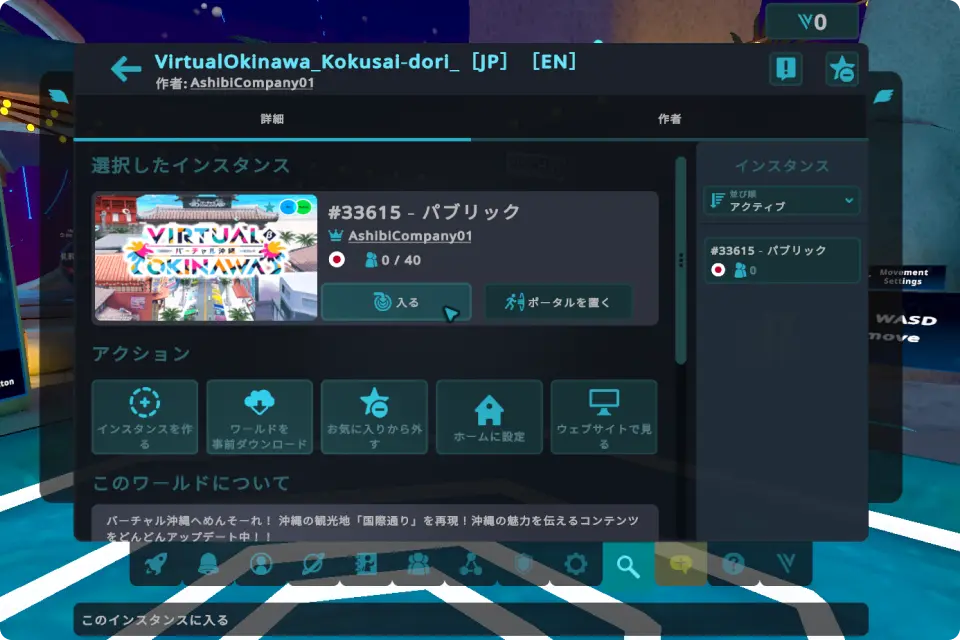This screenshot has height=640, width=960.
Task: Join instance with 入る button
Action: (x=396, y=302)
